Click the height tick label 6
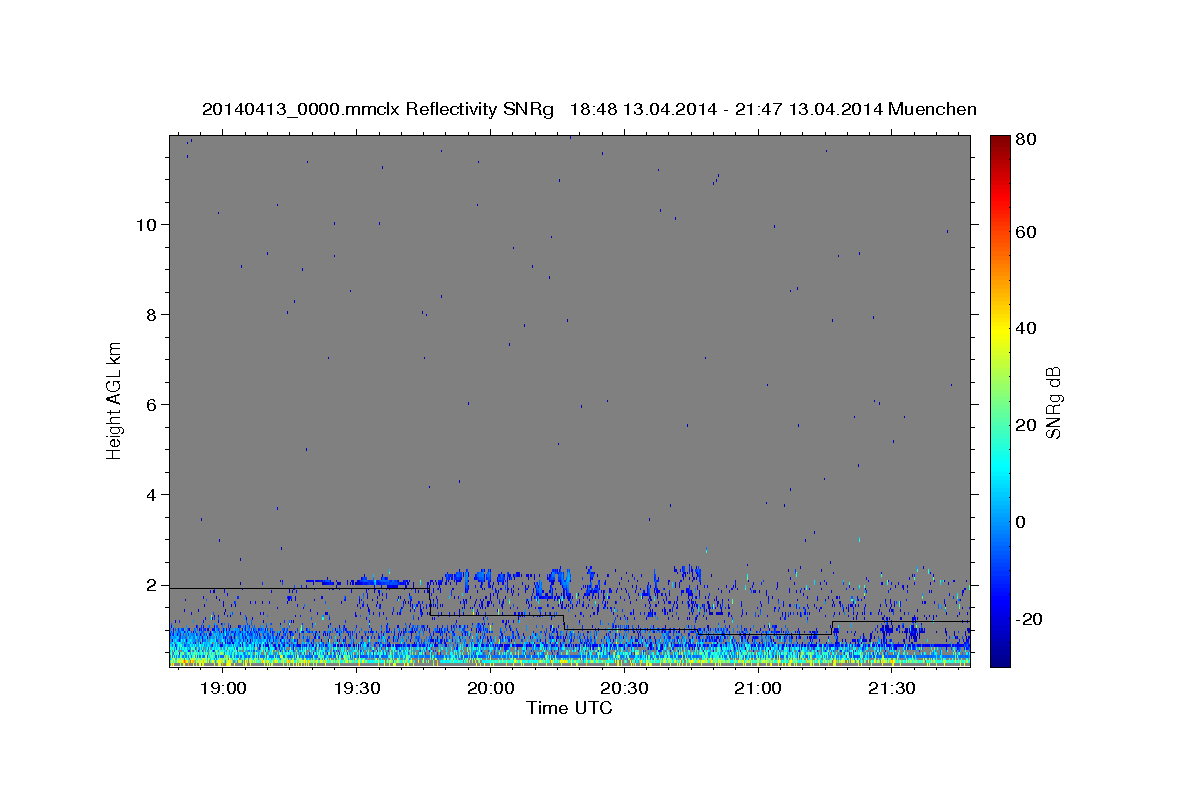This screenshot has width=1200, height=800. click(153, 404)
